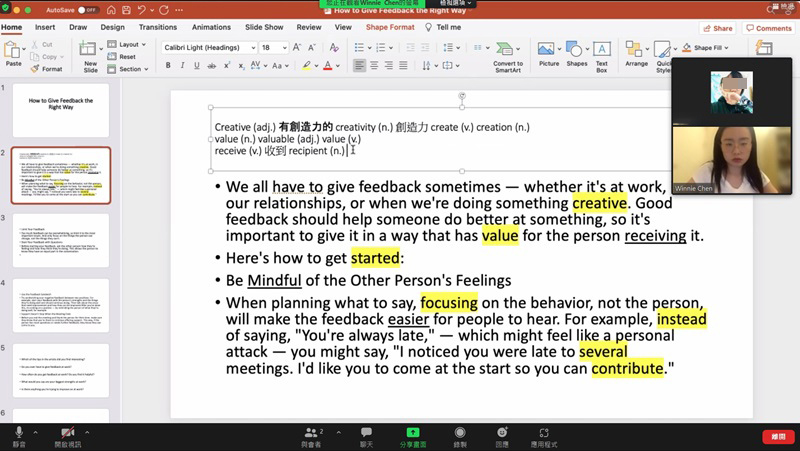Toggle Underline formatting

pyautogui.click(x=196, y=66)
